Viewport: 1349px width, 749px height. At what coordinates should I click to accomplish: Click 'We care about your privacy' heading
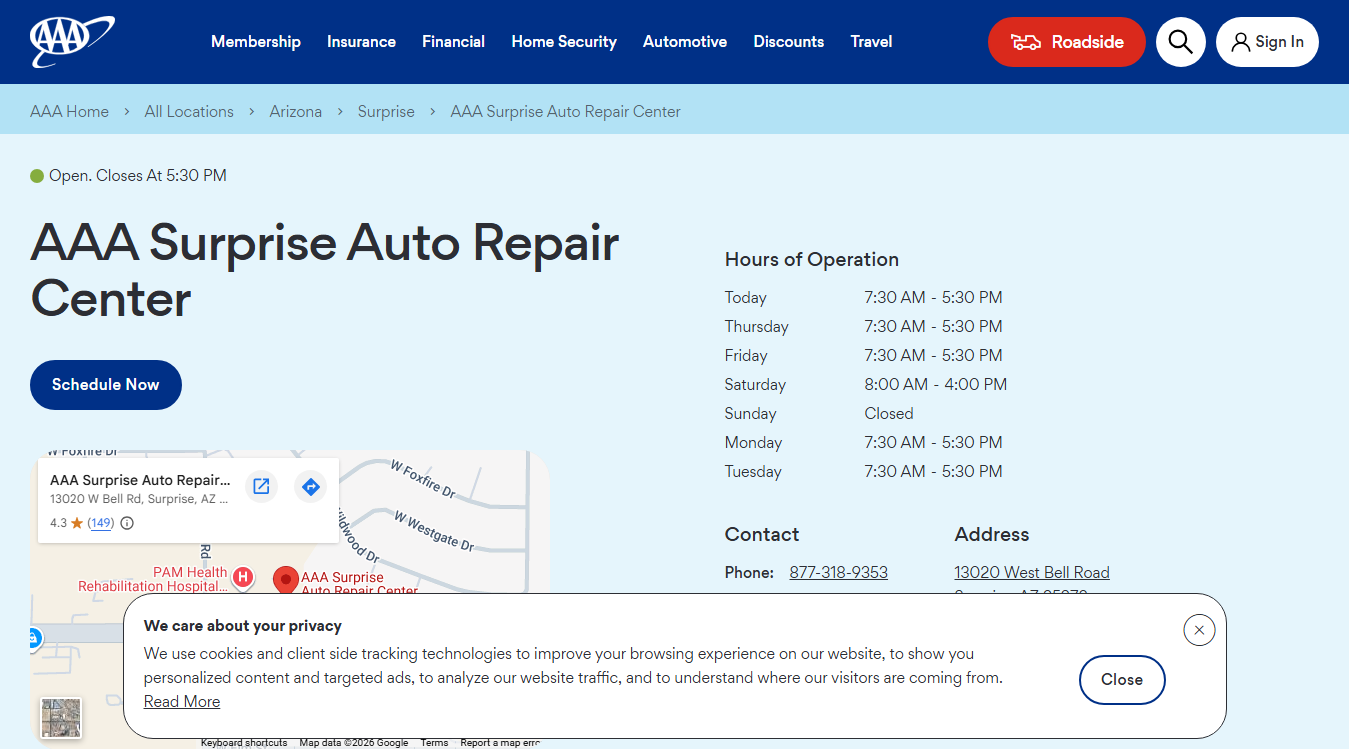pos(243,626)
